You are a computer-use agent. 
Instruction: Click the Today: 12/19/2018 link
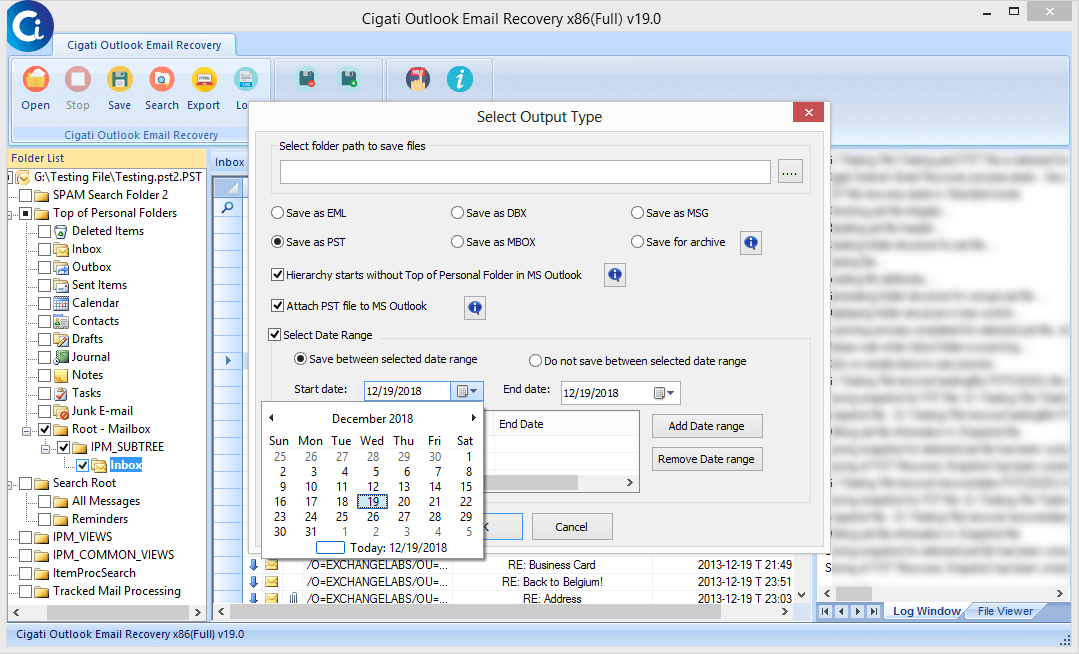point(398,548)
